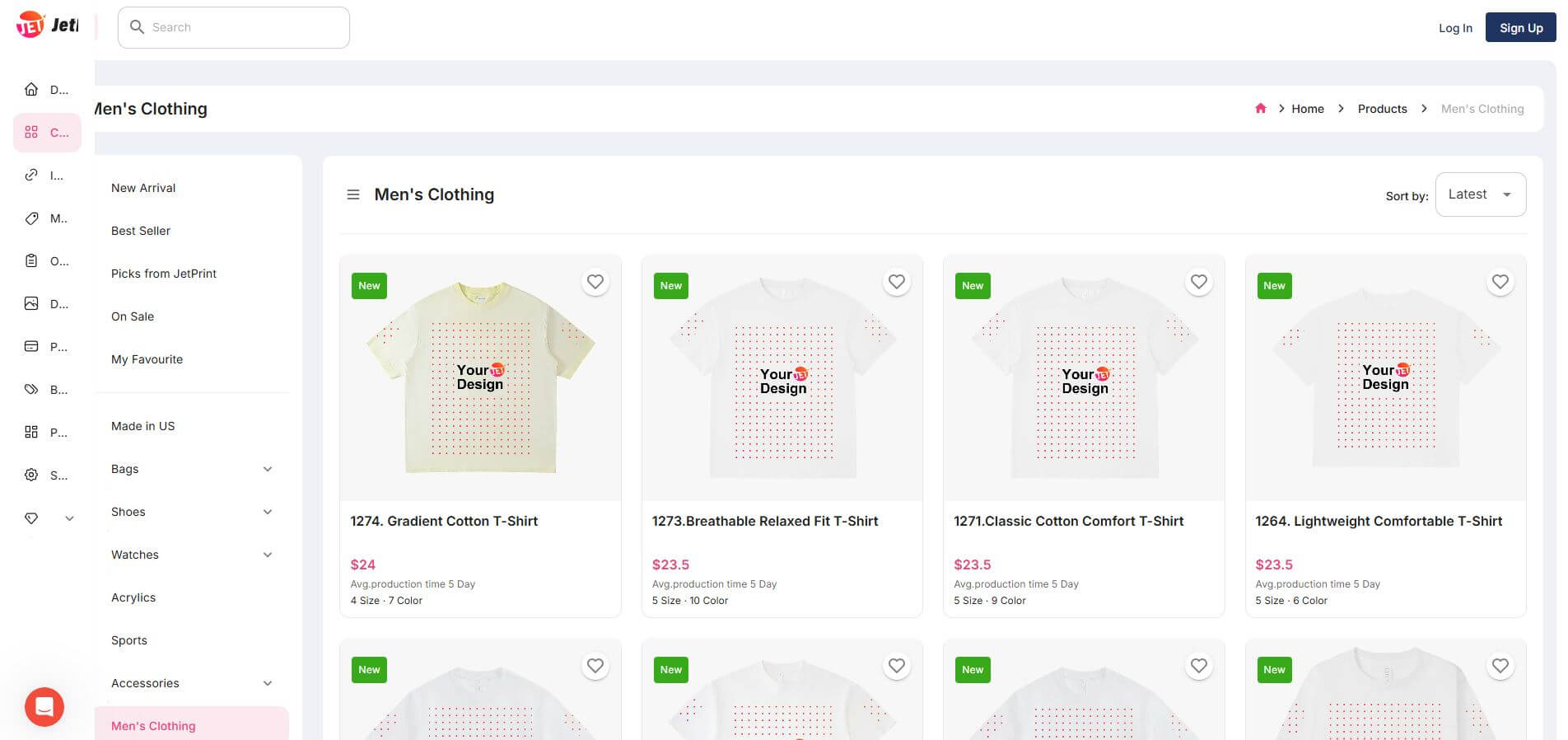
Task: Favorite fourth product heart in second row
Action: [x=1500, y=666]
